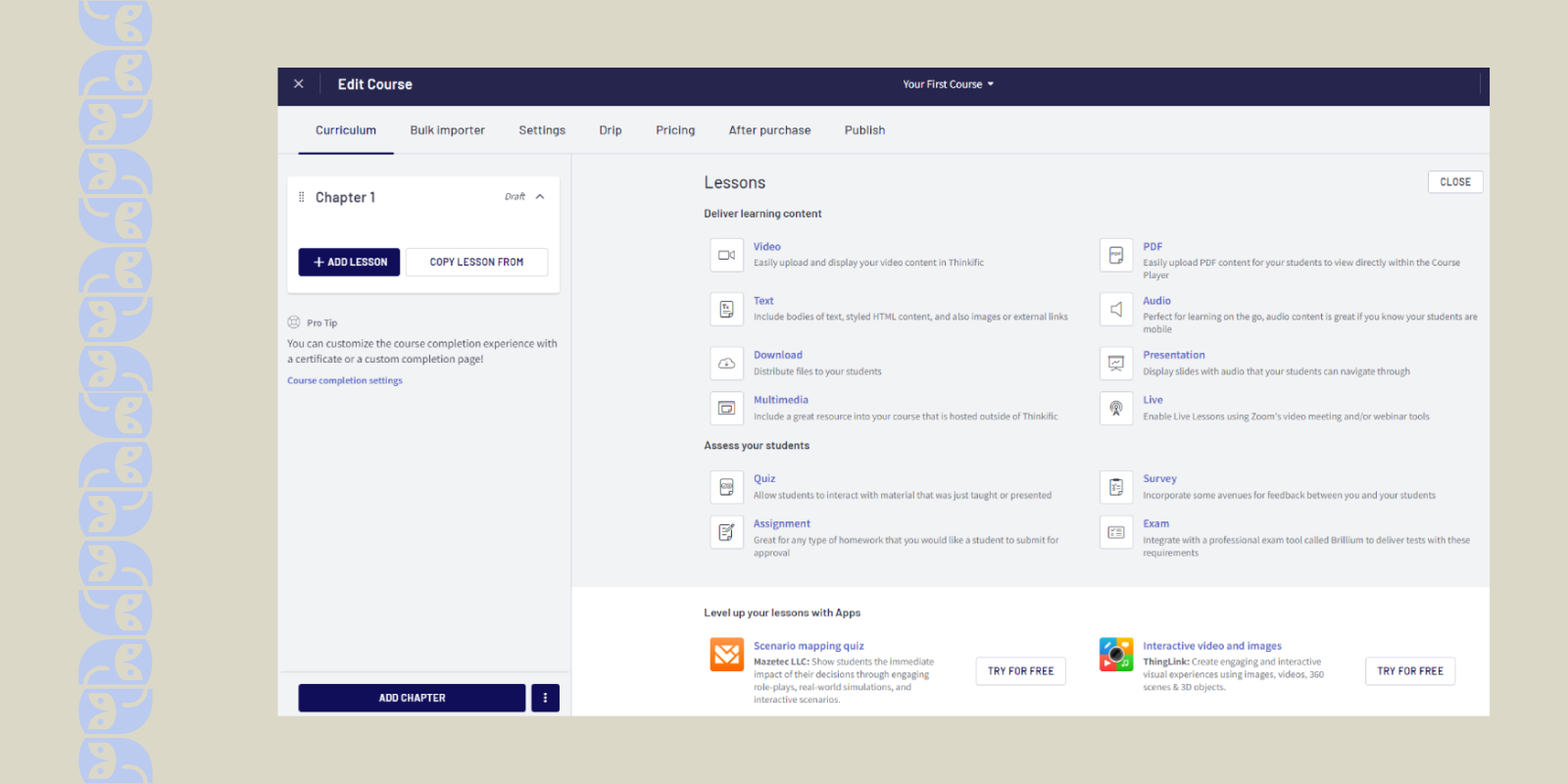Click the Video lesson icon
The image size is (1568, 784).
[726, 255]
